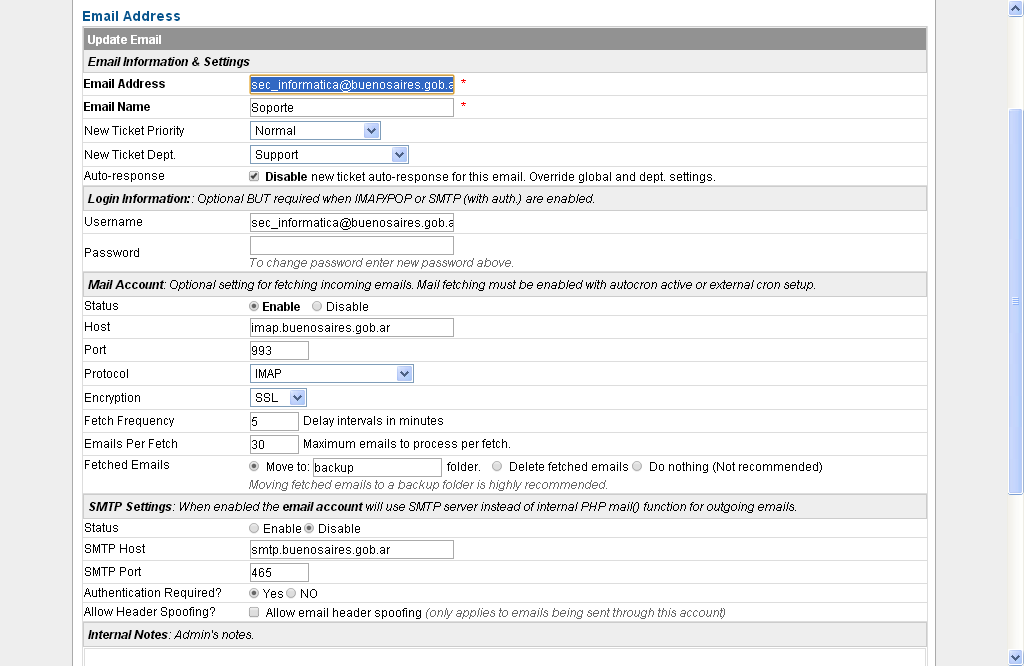Open New Ticket Priority dropdown
Image resolution: width=1024 pixels, height=666 pixels.
[x=315, y=131]
